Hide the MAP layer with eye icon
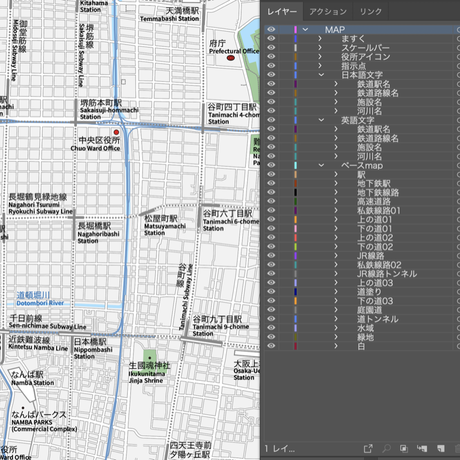 (271, 29)
